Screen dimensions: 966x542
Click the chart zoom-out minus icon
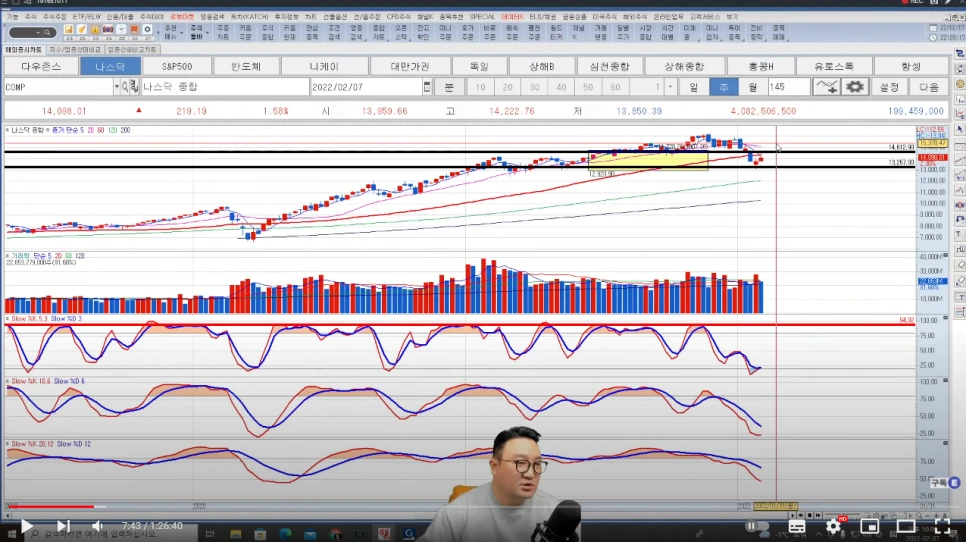pyautogui.click(x=927, y=516)
